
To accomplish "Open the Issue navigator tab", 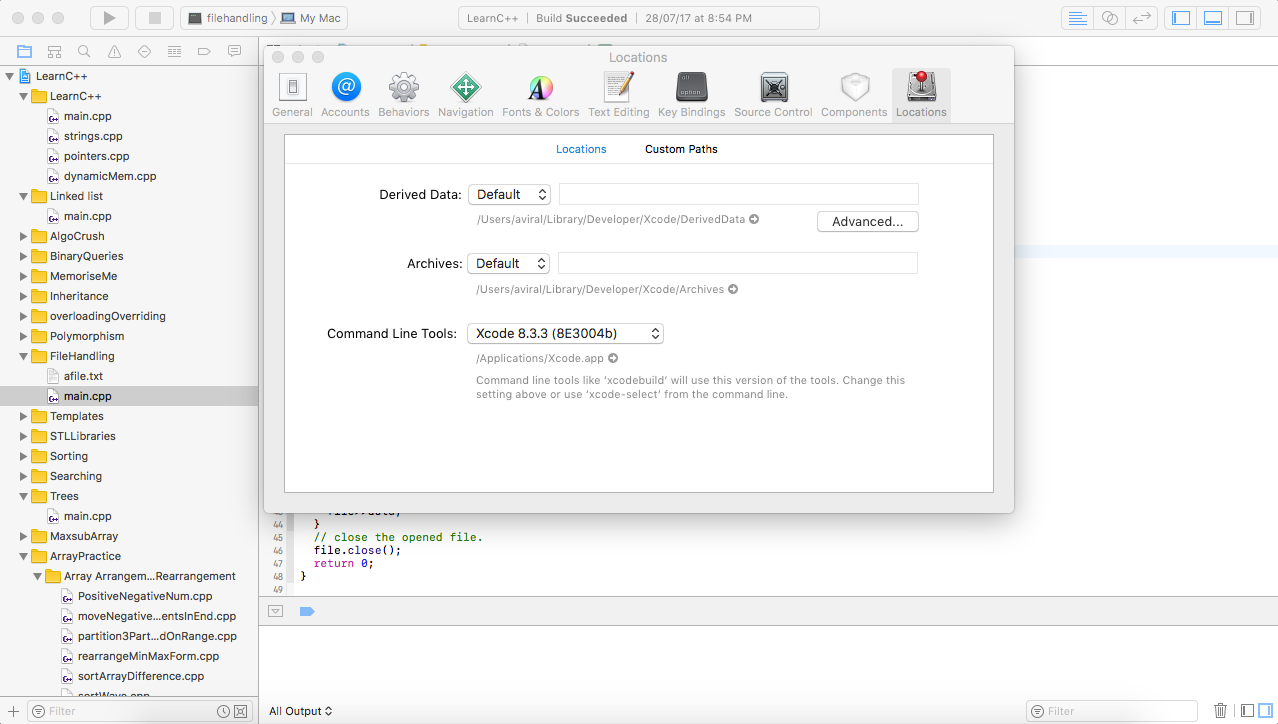I will [114, 51].
